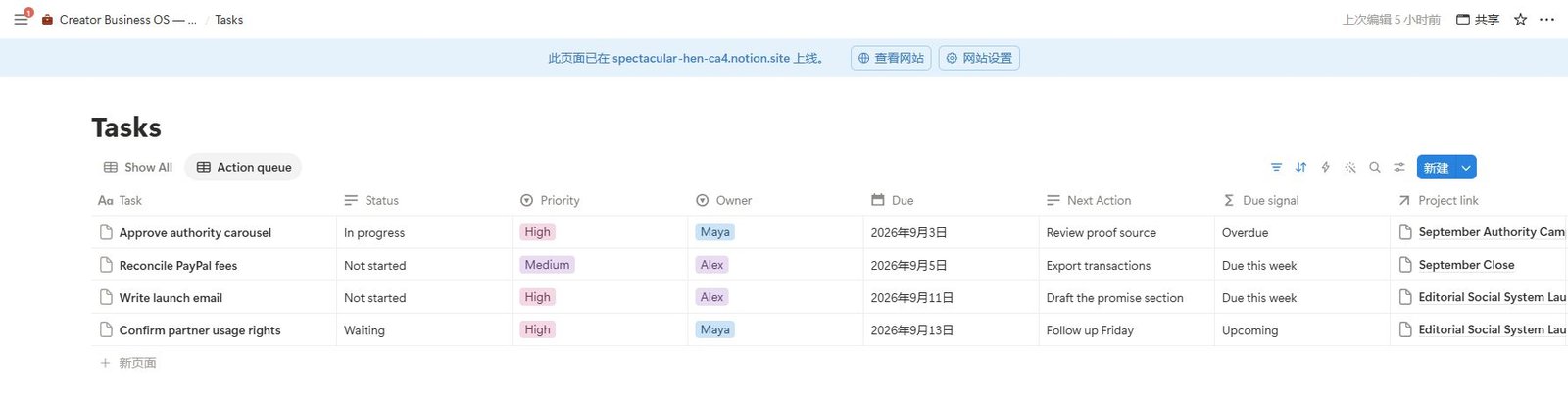Open the sort icon in toolbar
The image size is (1568, 404).
click(1300, 168)
